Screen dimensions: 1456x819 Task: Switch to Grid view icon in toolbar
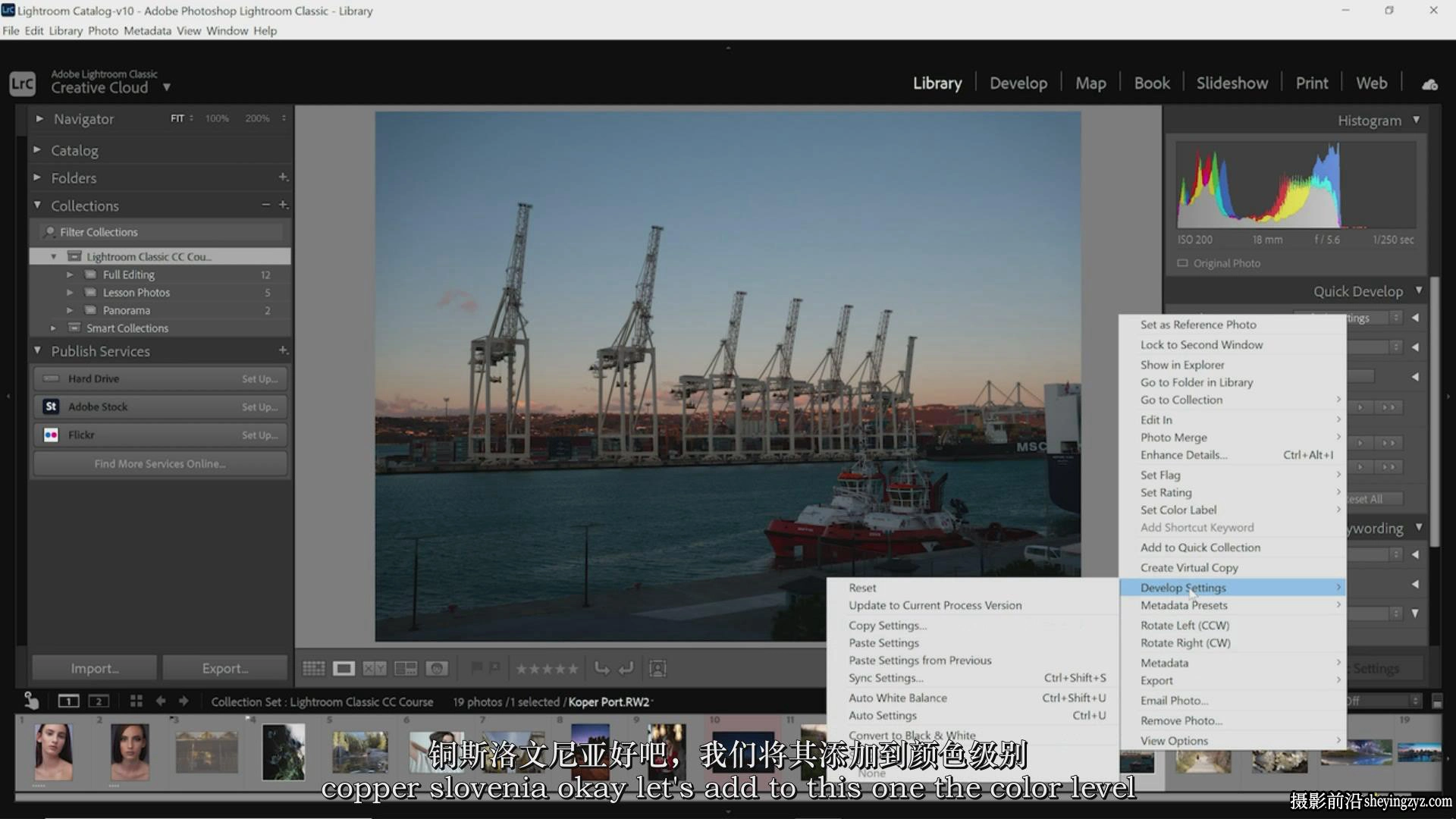(313, 668)
